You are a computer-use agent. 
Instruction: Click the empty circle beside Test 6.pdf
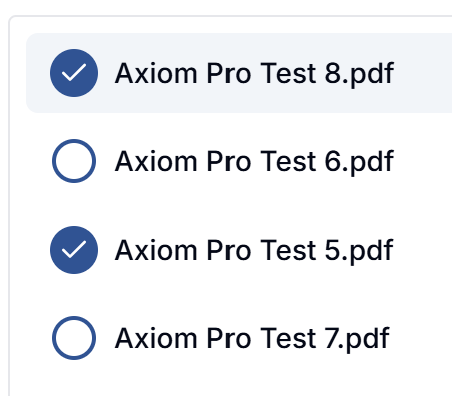click(74, 161)
